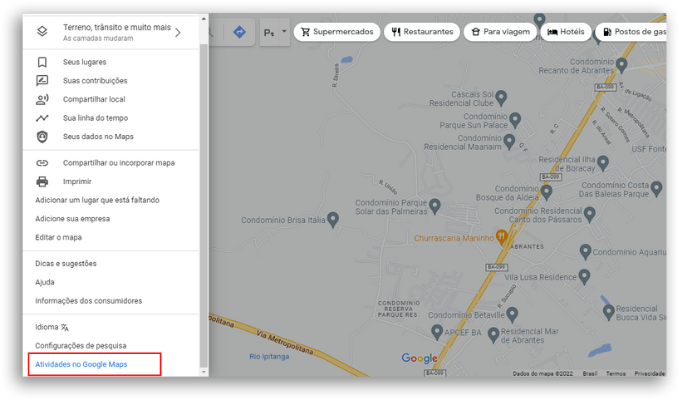
Task: Select Condomínio Aquarius map pin
Action: click(585, 252)
